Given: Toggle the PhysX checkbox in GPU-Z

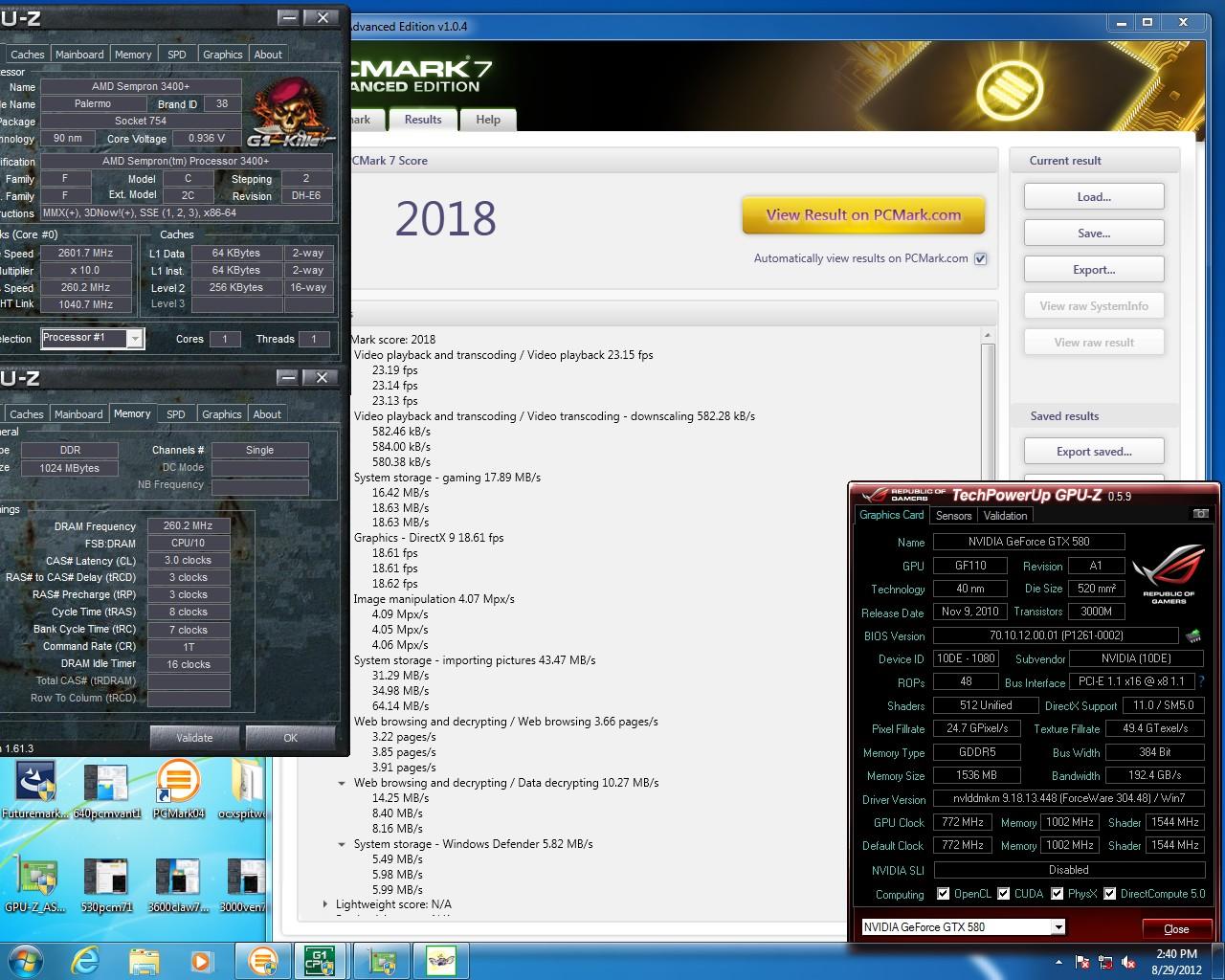Looking at the screenshot, I should click(1057, 894).
